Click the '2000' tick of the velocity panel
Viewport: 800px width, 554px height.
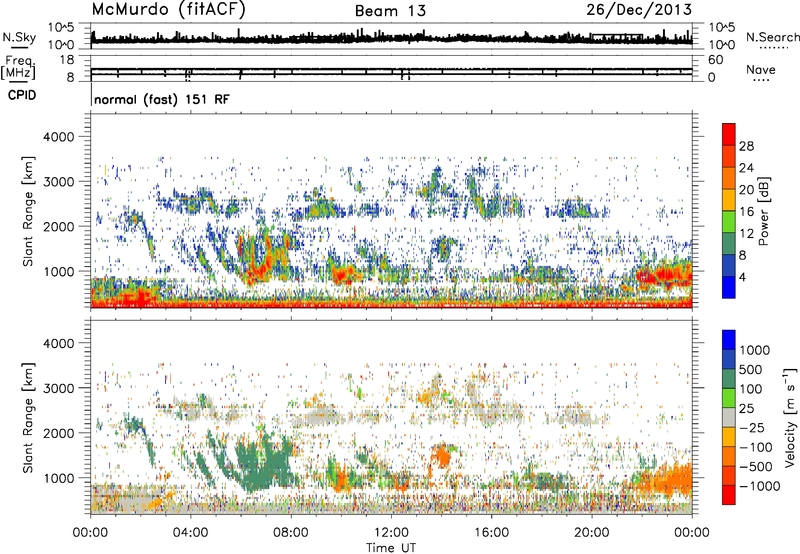click(x=58, y=433)
